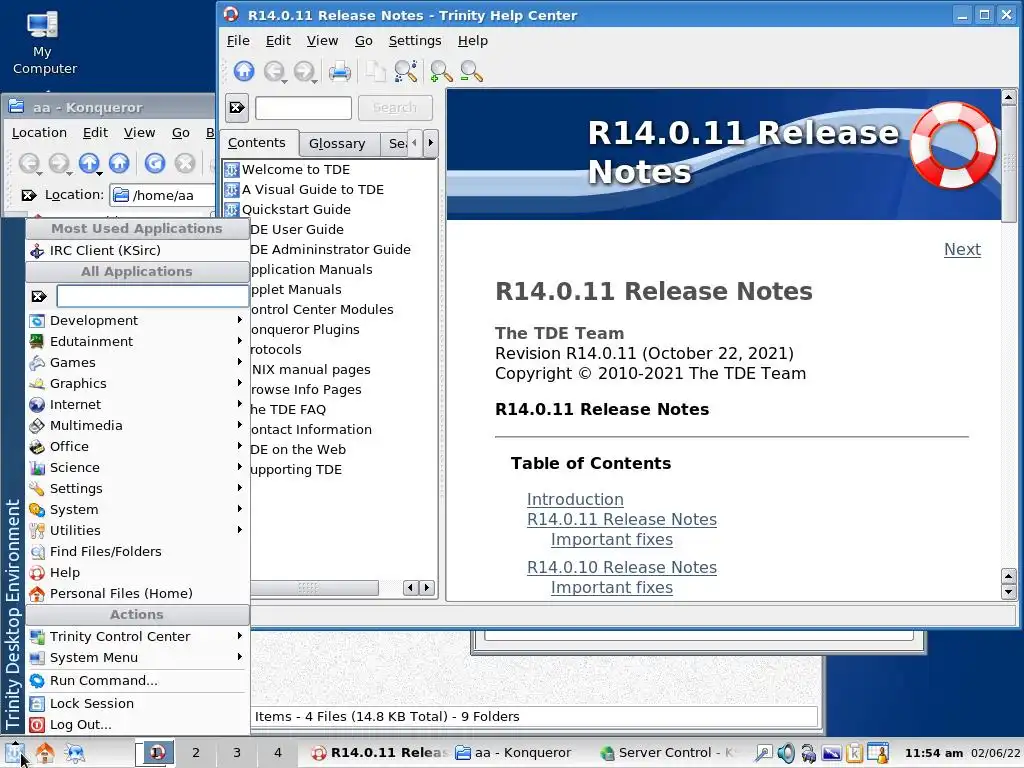This screenshot has height=768, width=1024.
Task: Click Log Out... in the menu
Action: (x=137, y=725)
